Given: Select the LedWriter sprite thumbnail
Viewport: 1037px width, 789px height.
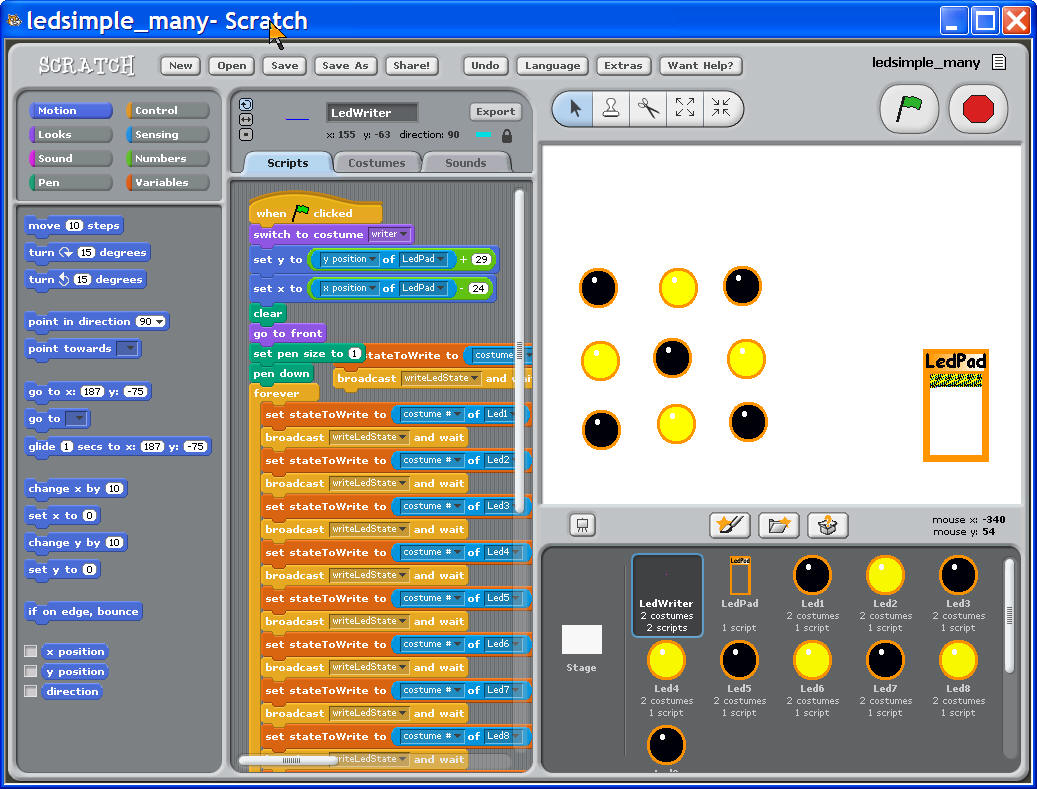Looking at the screenshot, I should pos(667,595).
